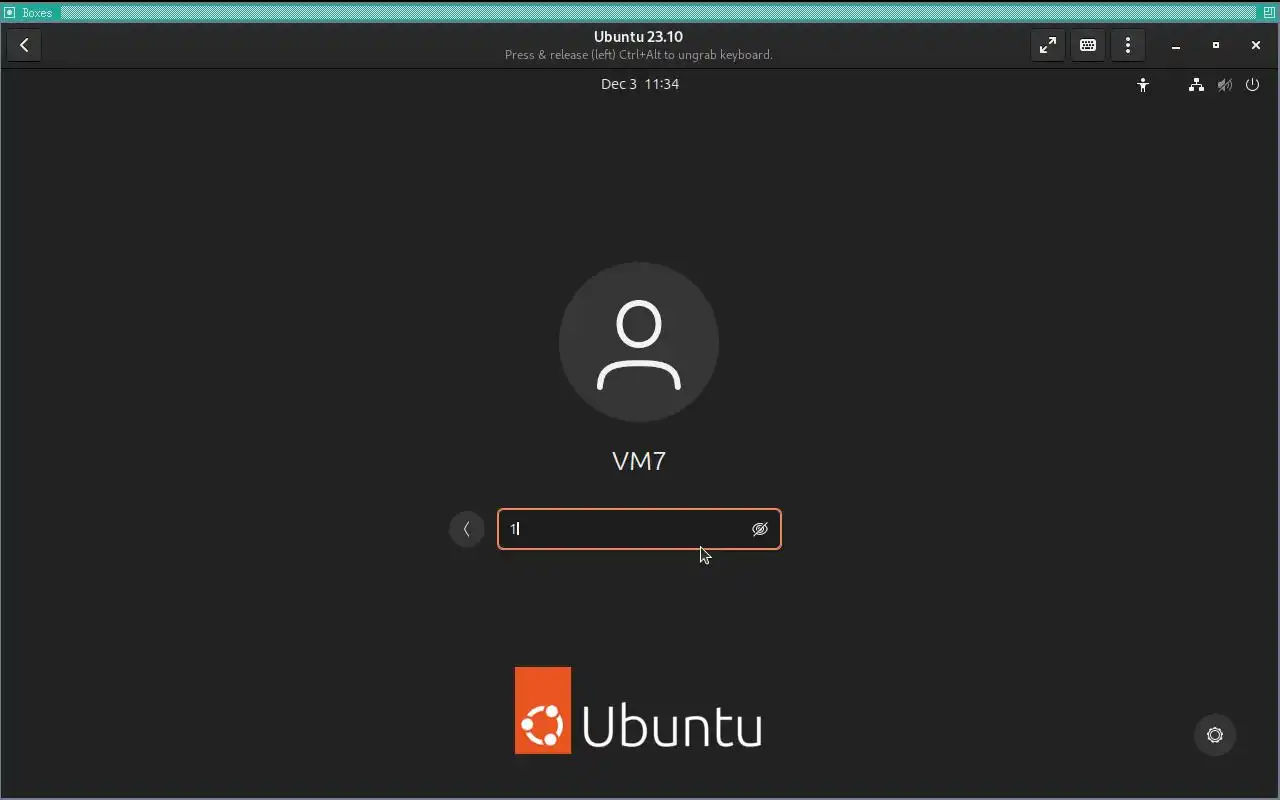Open the three-dots menu in Boxes header
Screen dimensions: 1280x800
(1128, 45)
